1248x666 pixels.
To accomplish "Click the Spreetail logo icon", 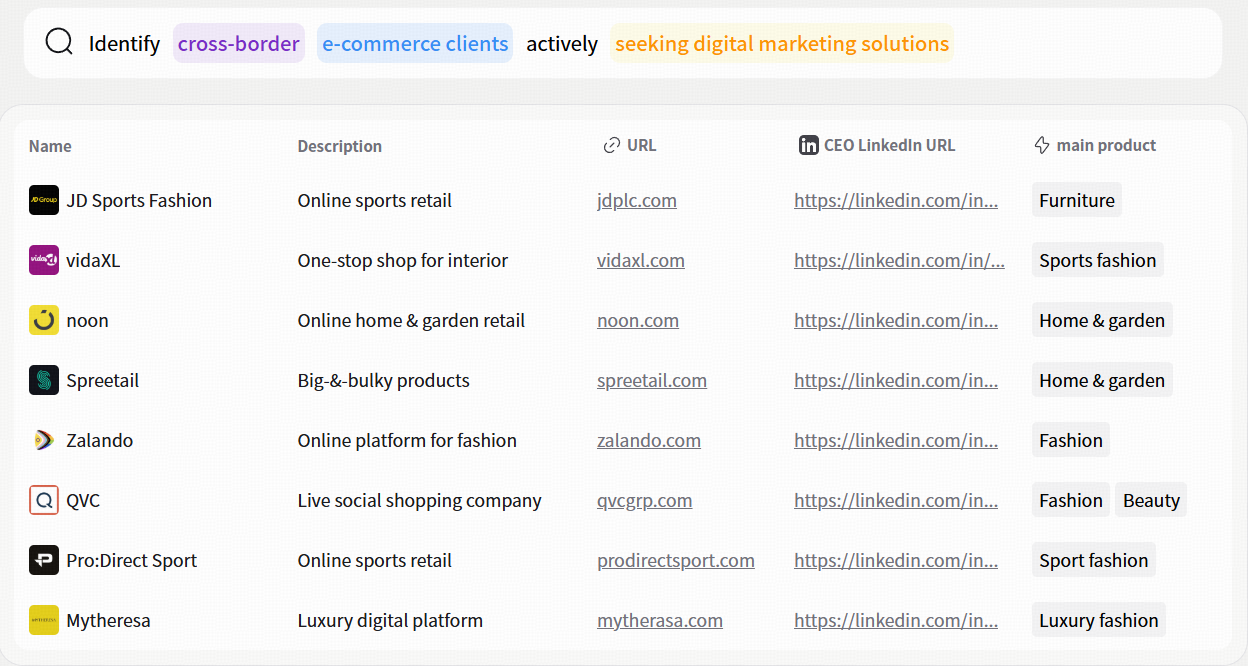I will [x=44, y=380].
